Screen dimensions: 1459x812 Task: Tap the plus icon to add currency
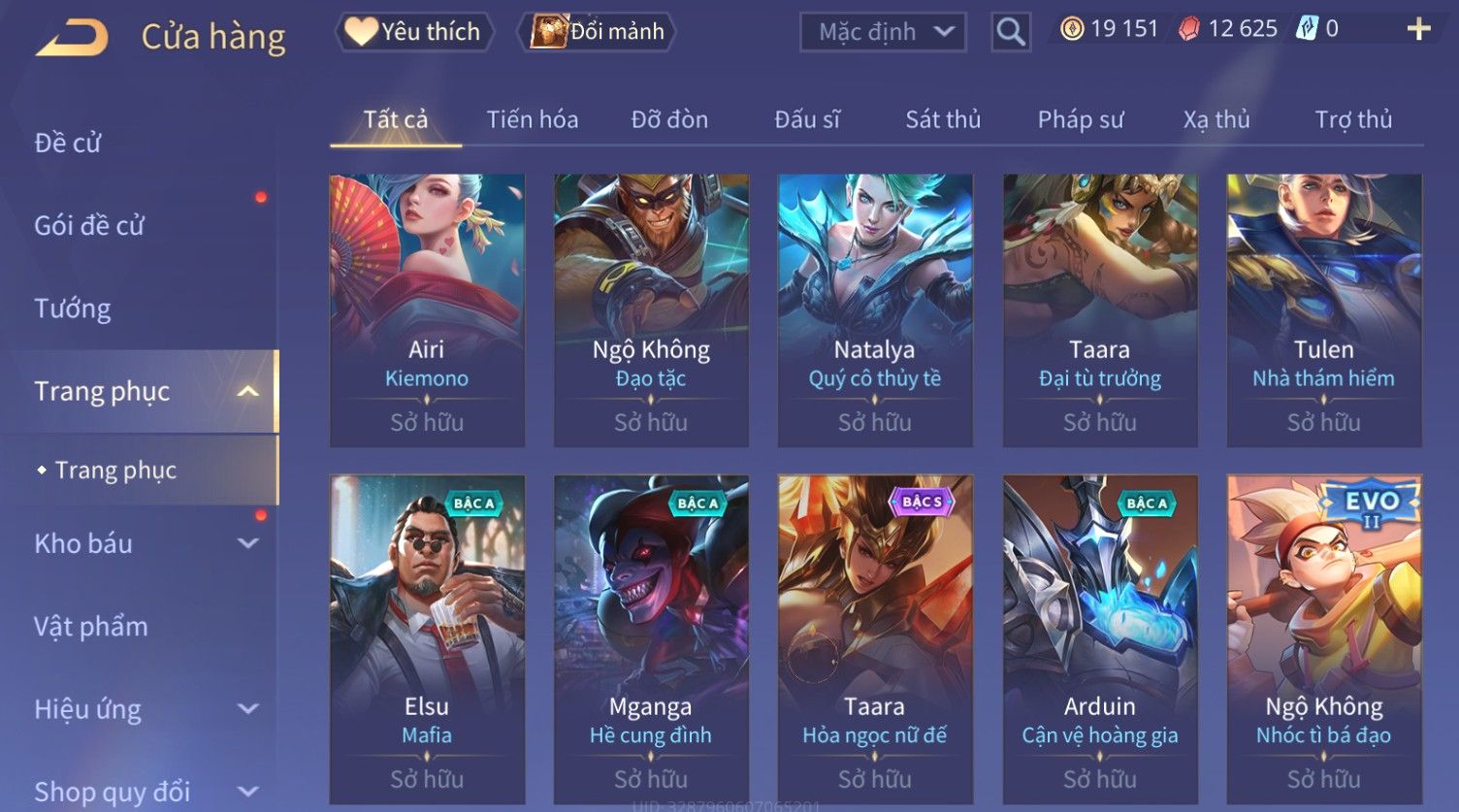(1418, 29)
